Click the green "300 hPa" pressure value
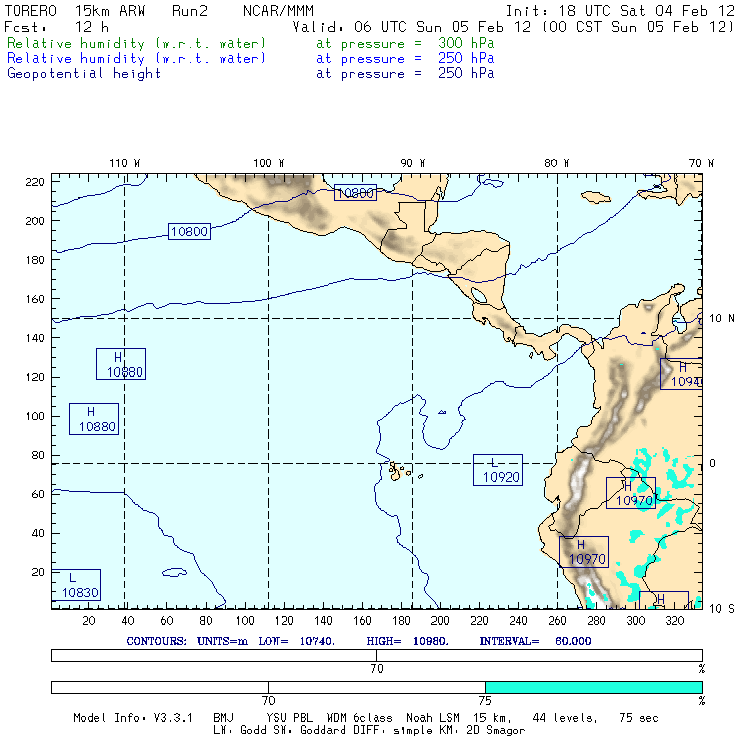The image size is (740, 740). 466,43
